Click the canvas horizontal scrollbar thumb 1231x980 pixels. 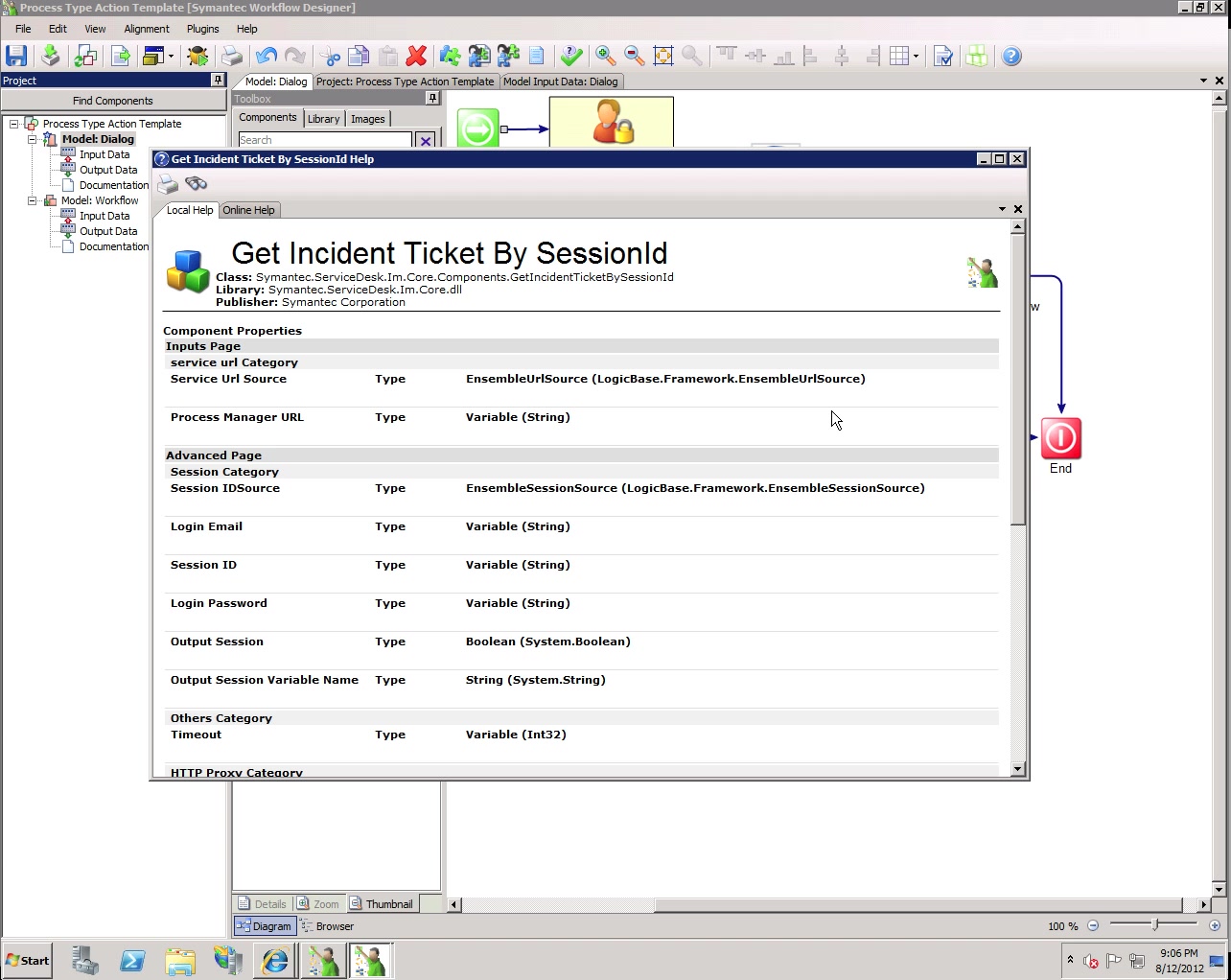pyautogui.click(x=917, y=904)
